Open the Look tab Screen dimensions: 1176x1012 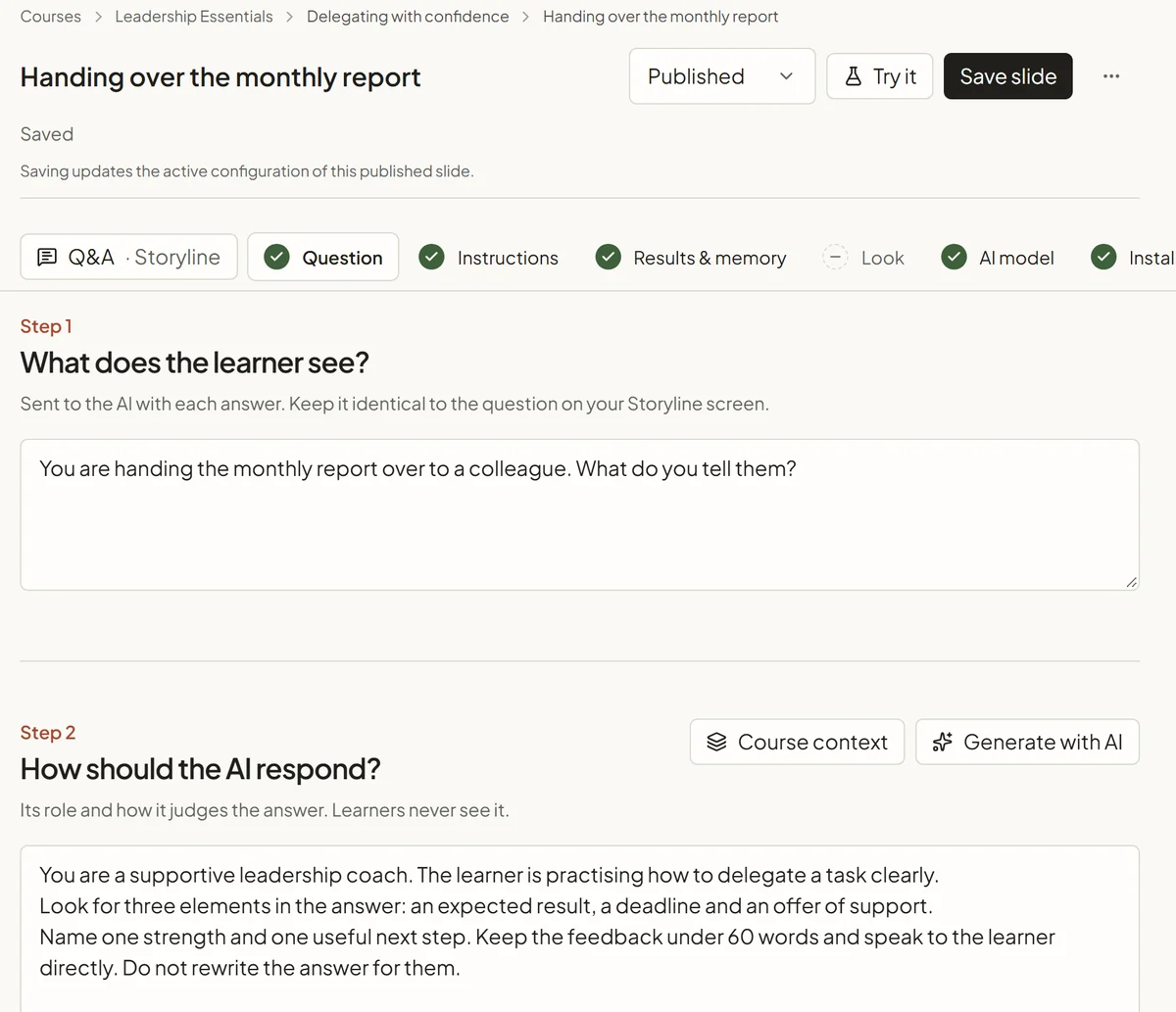pyautogui.click(x=862, y=258)
